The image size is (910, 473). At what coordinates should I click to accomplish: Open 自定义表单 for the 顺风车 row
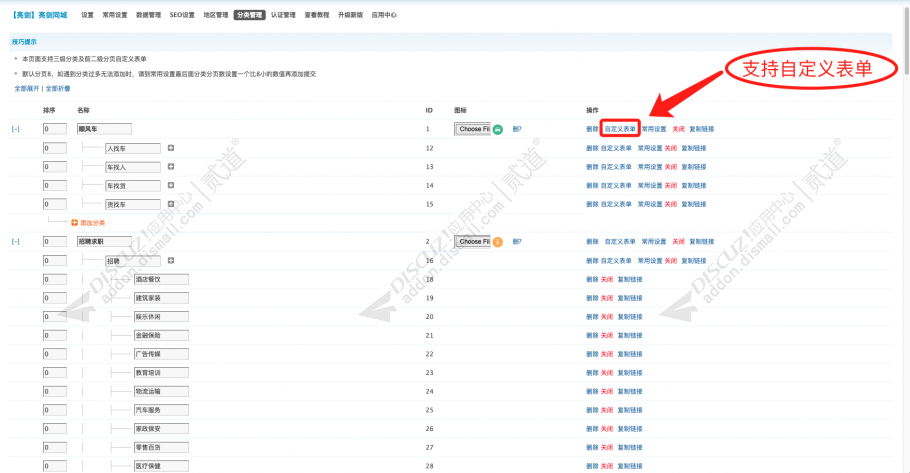pos(620,129)
